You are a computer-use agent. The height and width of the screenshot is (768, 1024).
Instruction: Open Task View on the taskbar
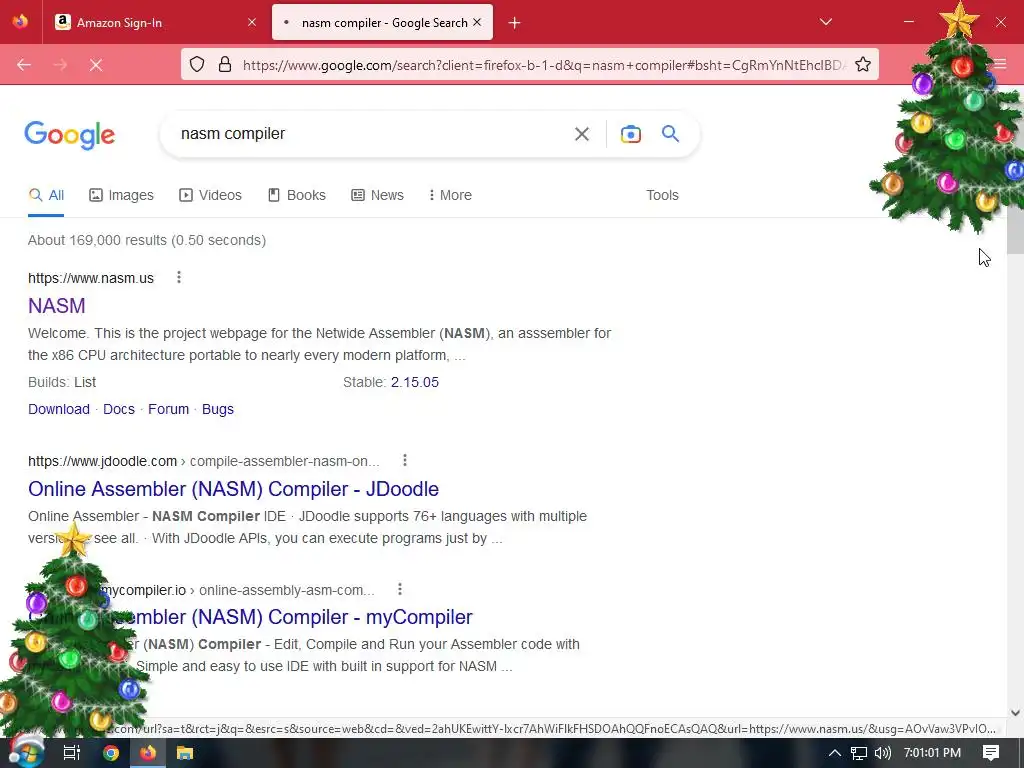71,753
